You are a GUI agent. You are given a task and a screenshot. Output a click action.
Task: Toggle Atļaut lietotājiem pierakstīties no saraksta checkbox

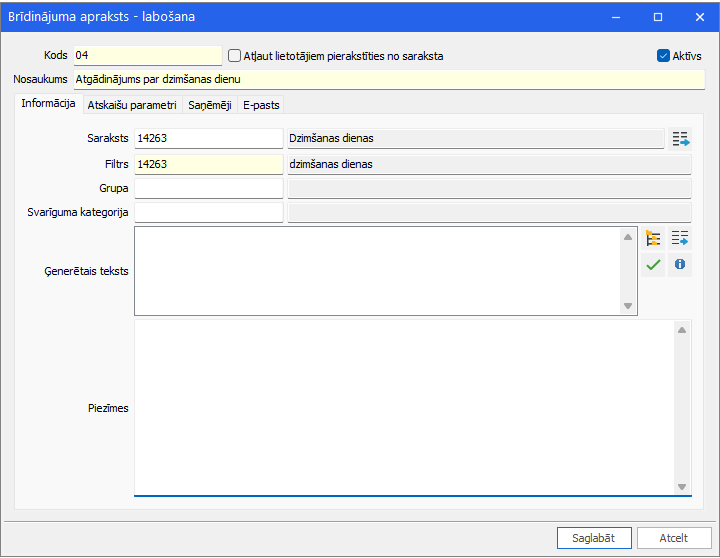235,56
